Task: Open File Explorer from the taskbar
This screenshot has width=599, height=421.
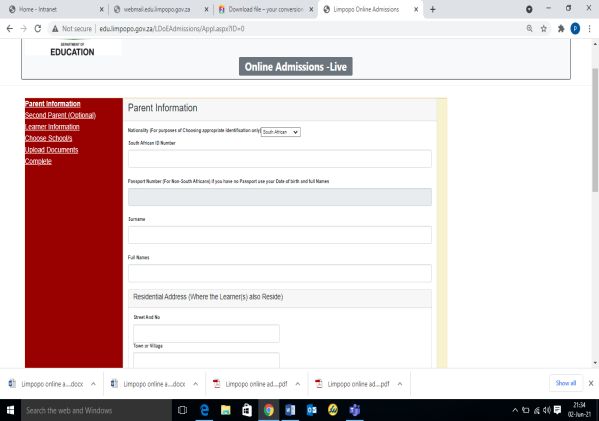Action: pos(226,410)
